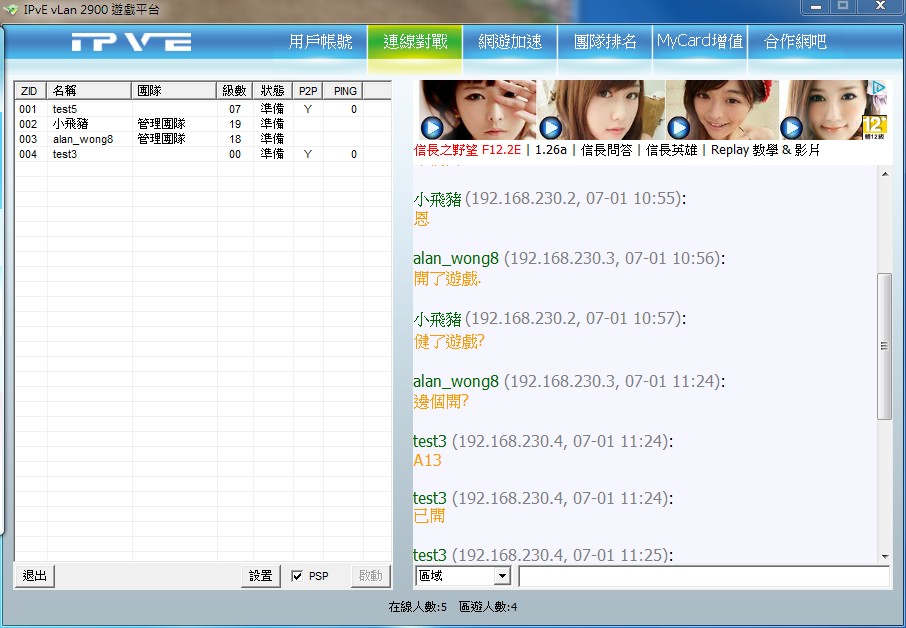This screenshot has width=906, height=628.
Task: Open the 合作網吧 tab
Action: (x=795, y=42)
